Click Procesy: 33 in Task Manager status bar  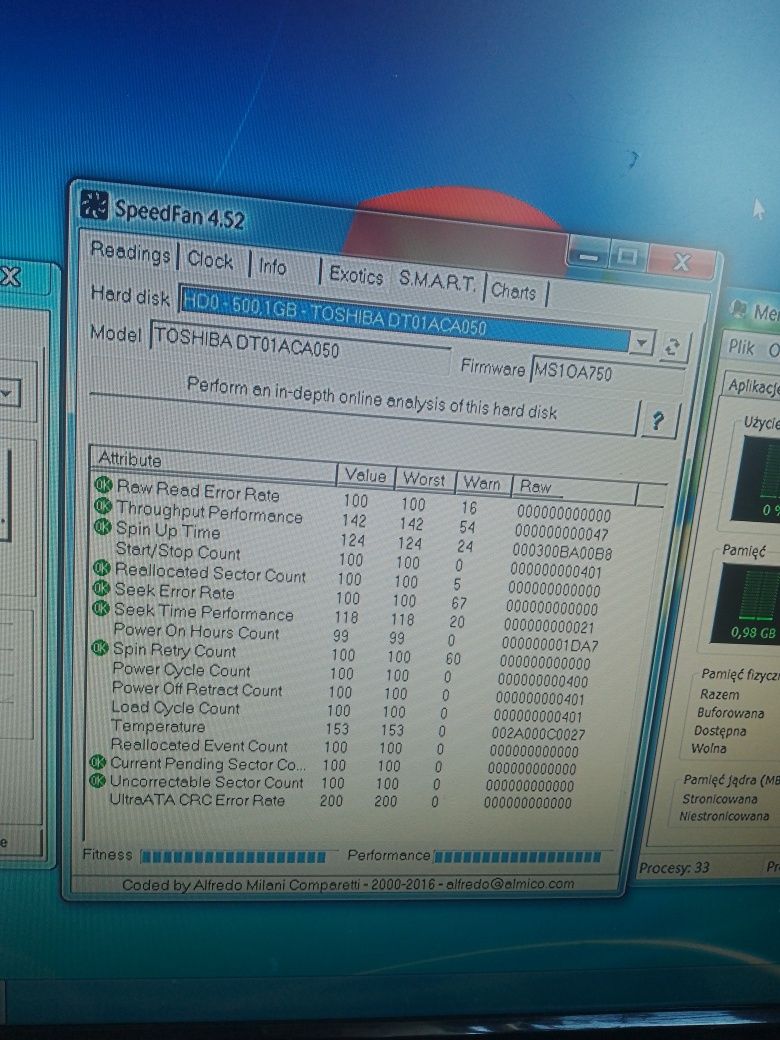click(674, 867)
